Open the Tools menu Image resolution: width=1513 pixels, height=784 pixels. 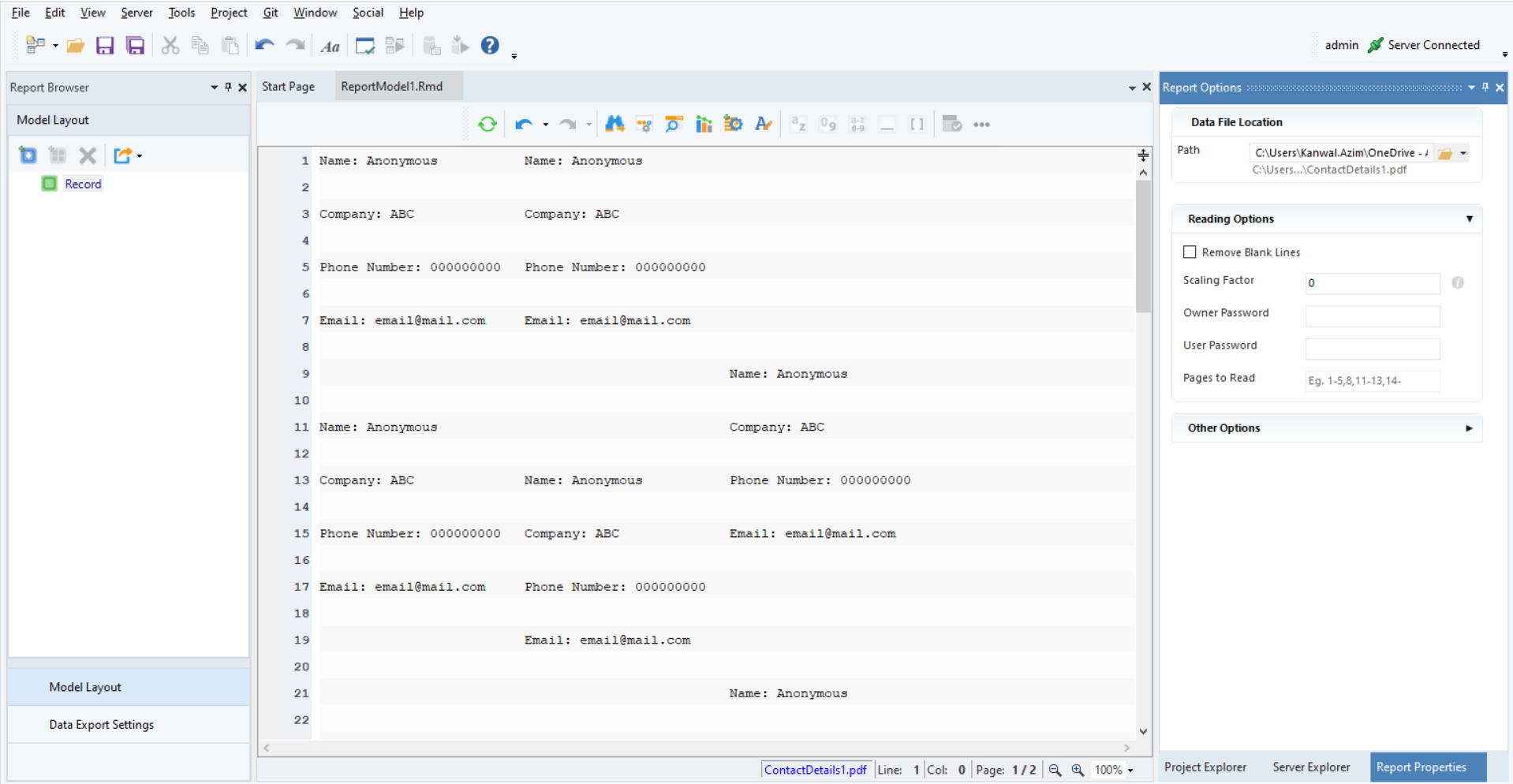181,13
